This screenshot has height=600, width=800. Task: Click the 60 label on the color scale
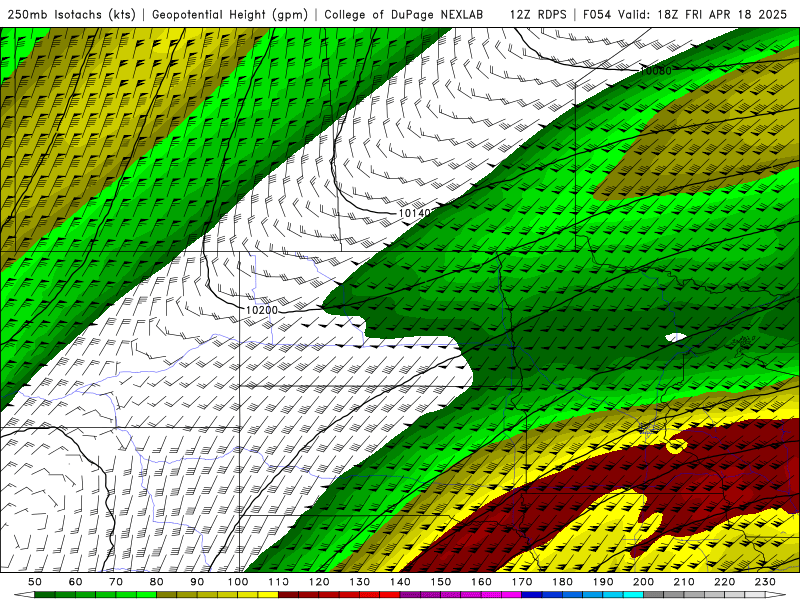click(x=76, y=582)
